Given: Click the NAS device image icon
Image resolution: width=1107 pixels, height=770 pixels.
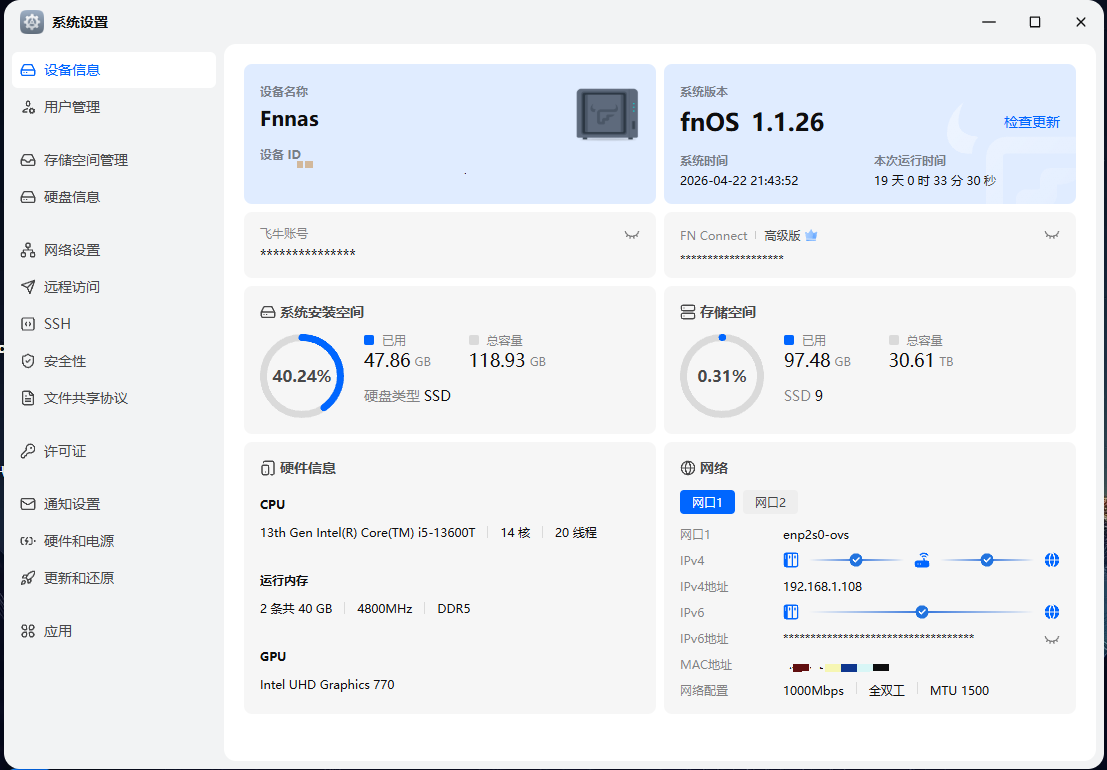Looking at the screenshot, I should 607,114.
